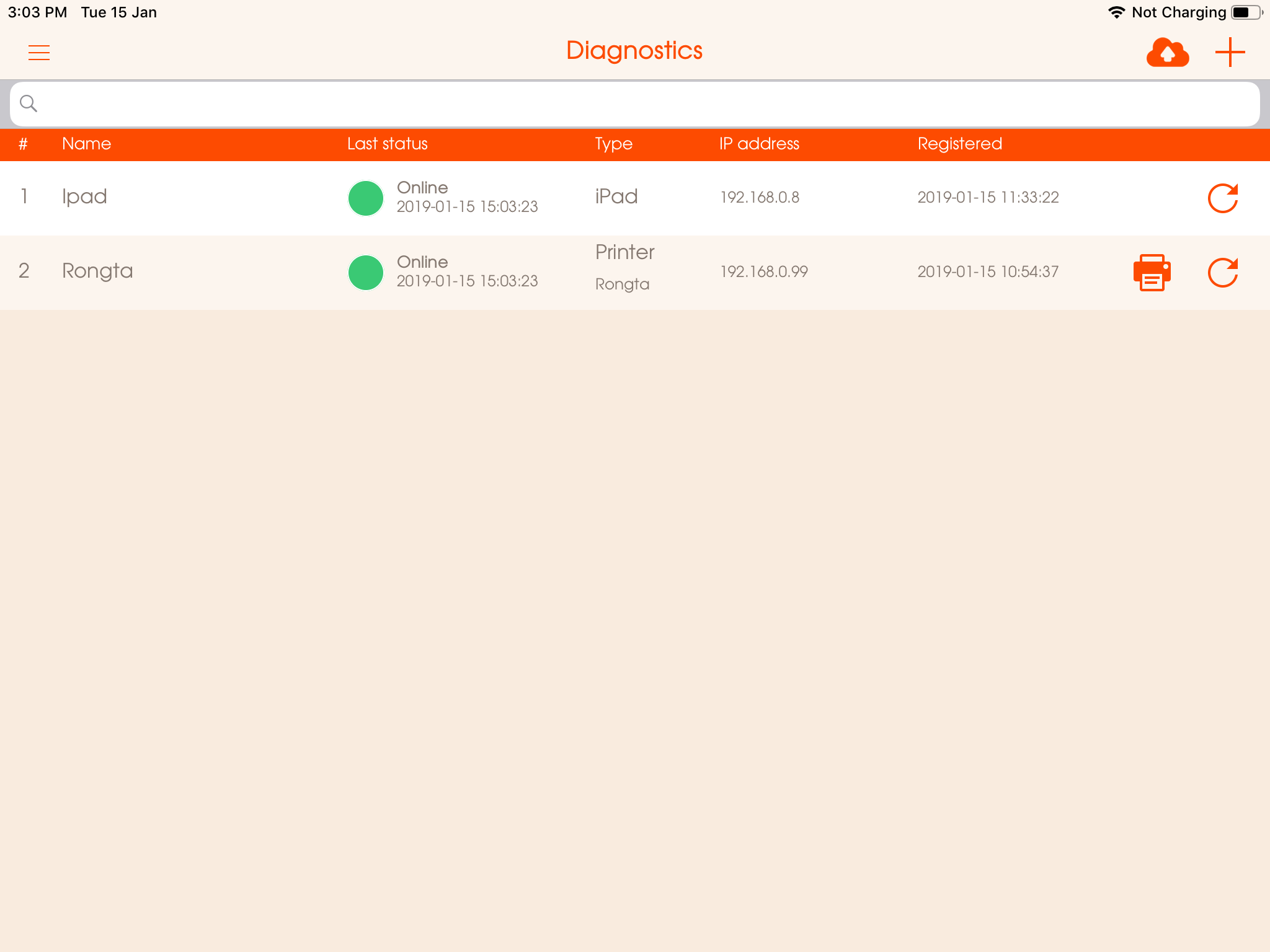Tap the Printer type label
This screenshot has height=952, width=1270.
click(x=625, y=252)
